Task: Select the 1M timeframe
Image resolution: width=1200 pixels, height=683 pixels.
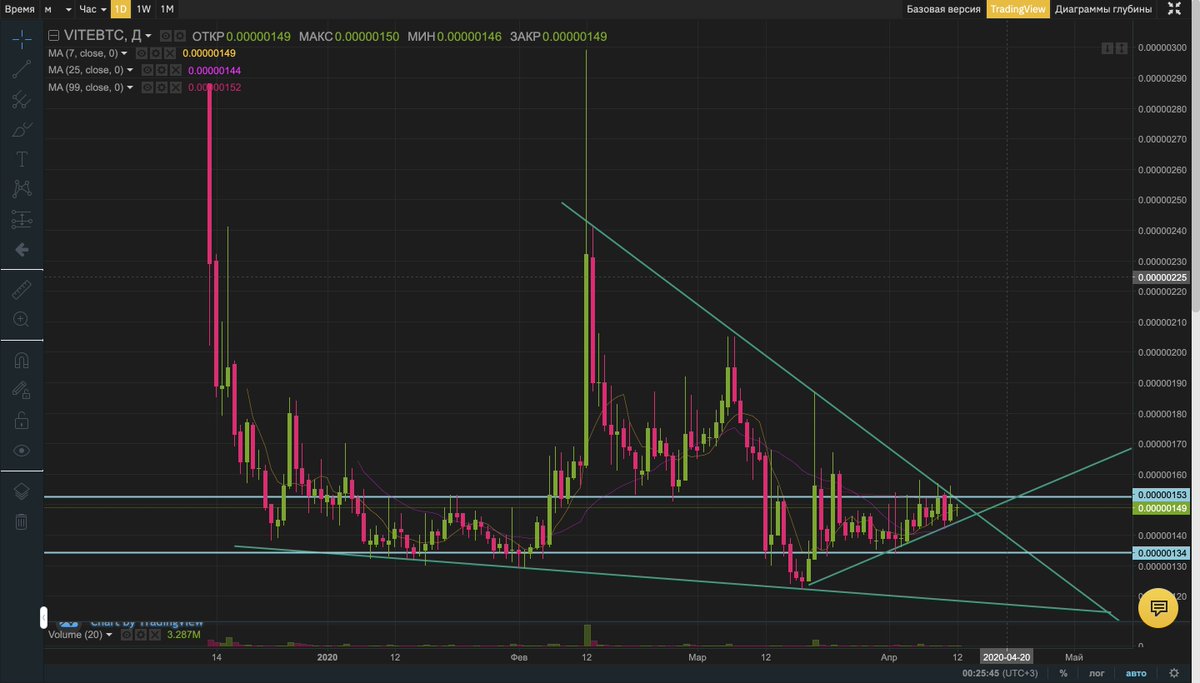Action: (x=167, y=9)
